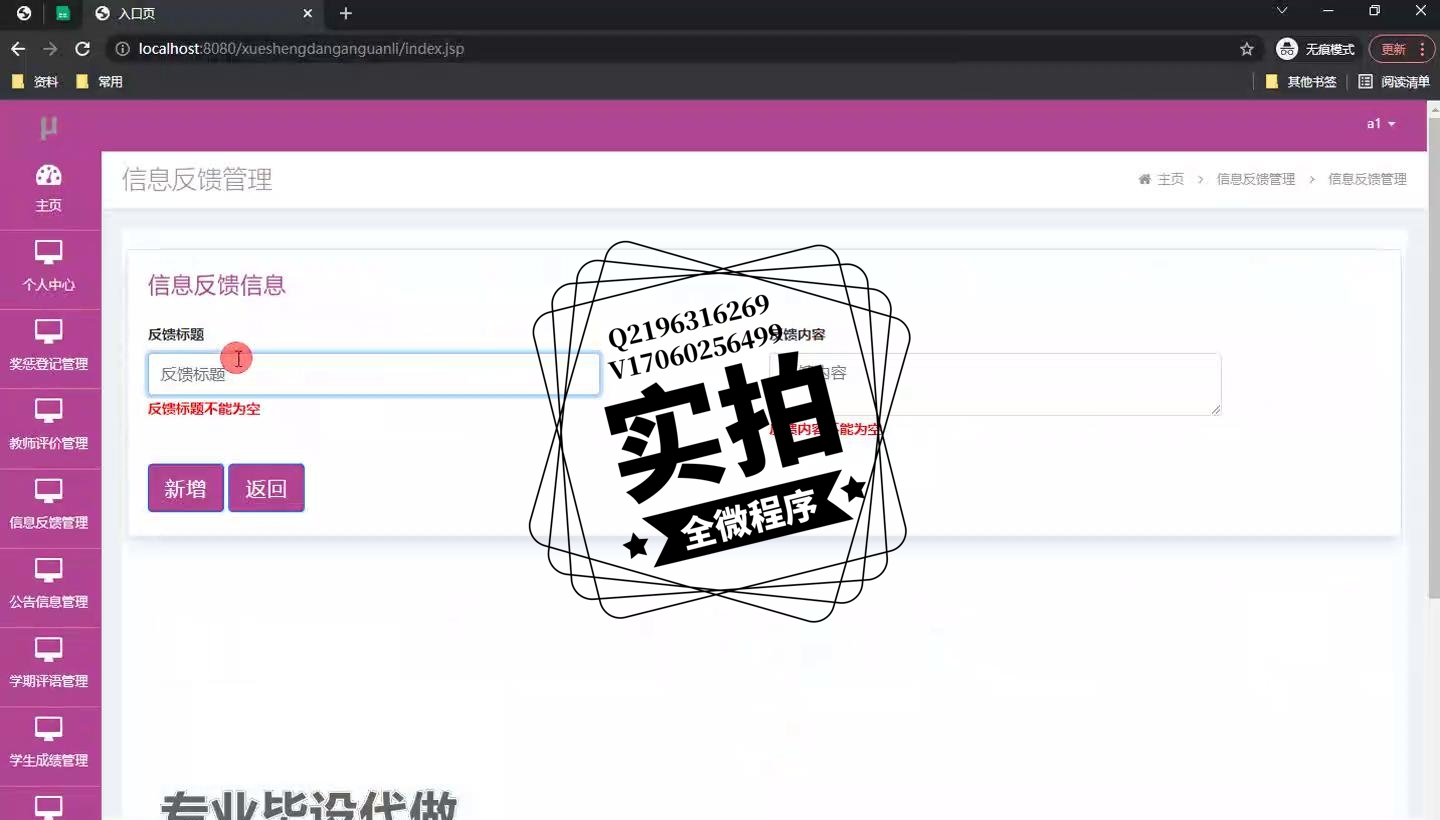Click the address bar URL

coord(301,49)
